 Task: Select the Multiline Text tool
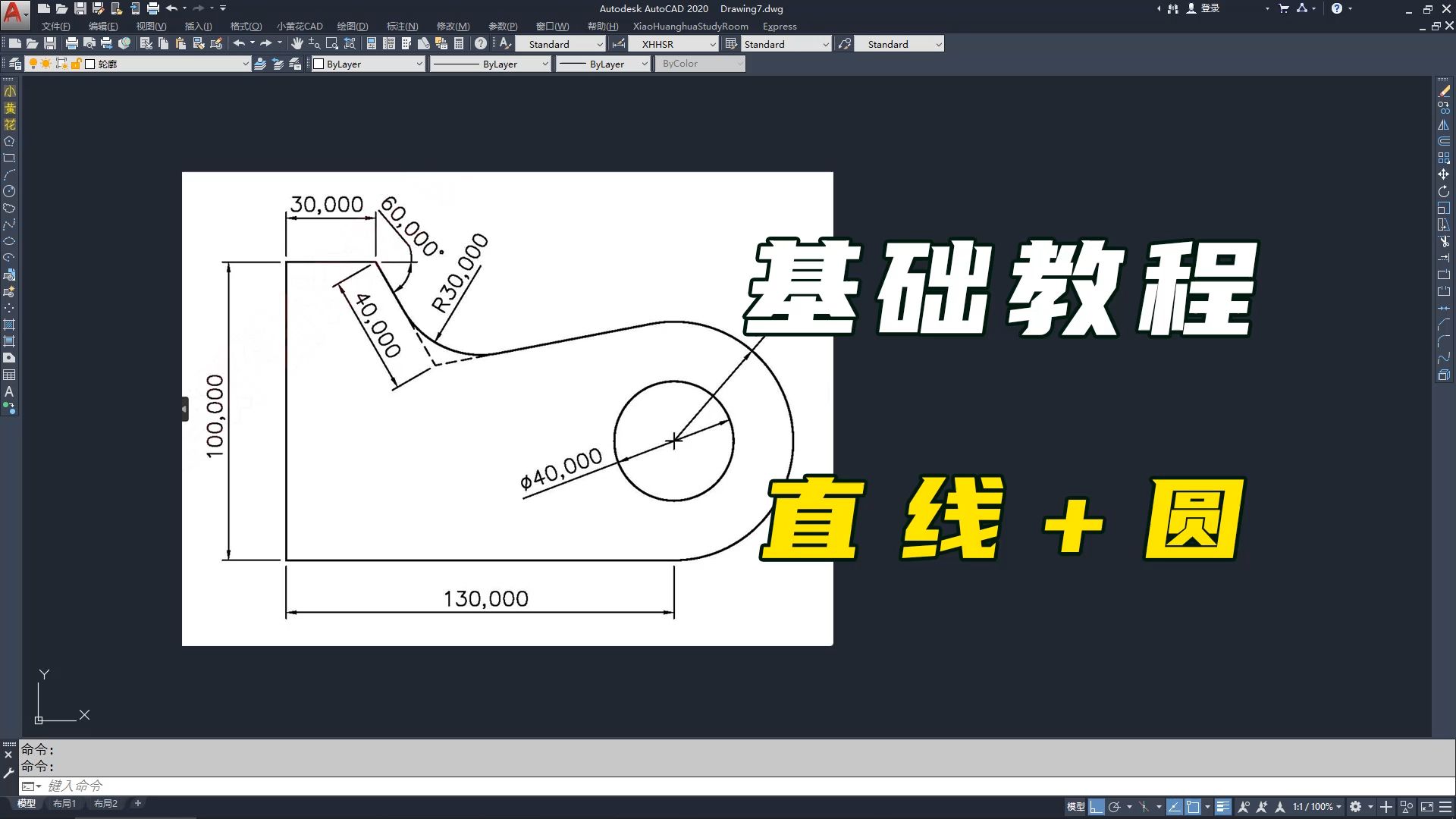coord(10,393)
